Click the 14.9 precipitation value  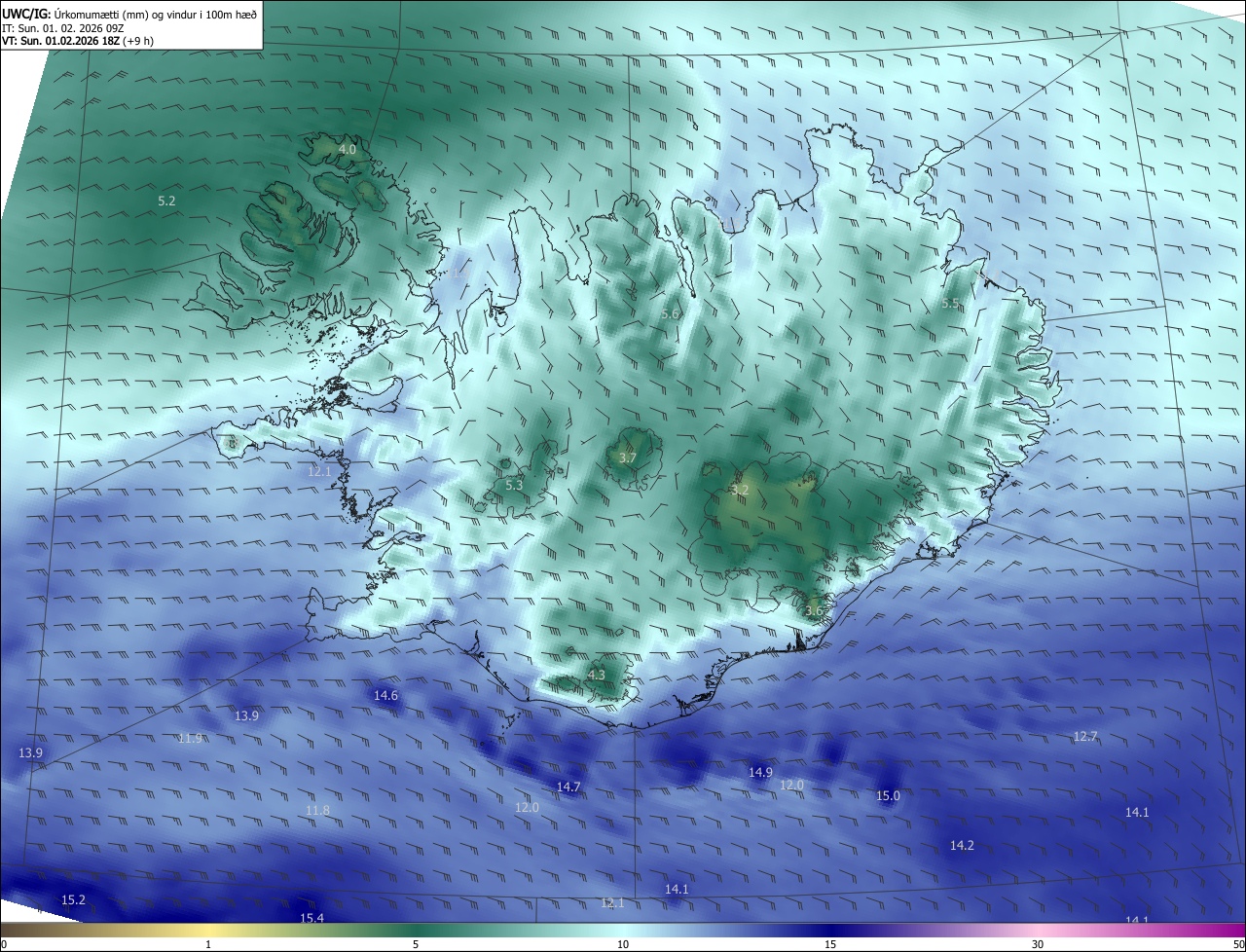pos(760,772)
